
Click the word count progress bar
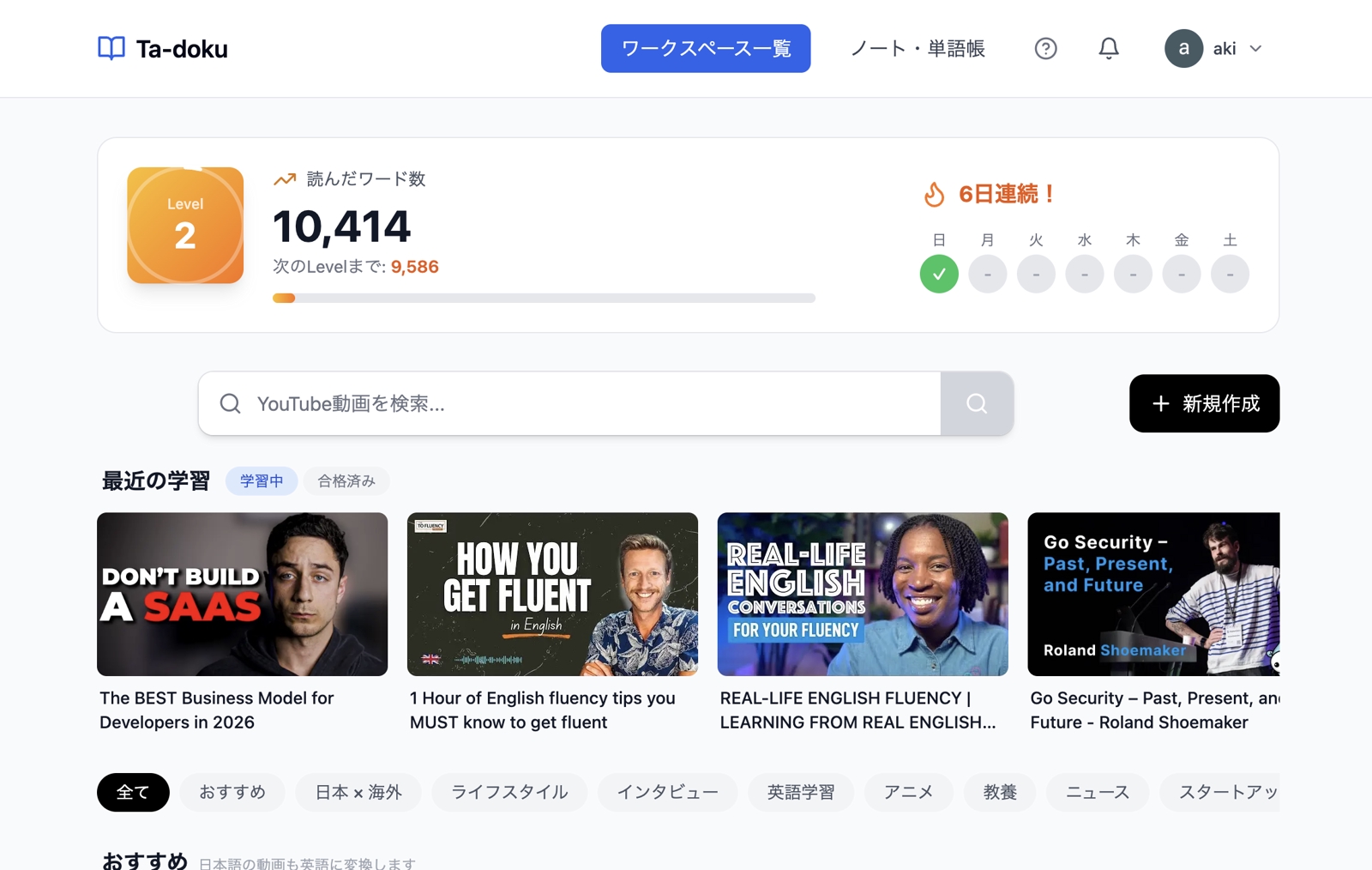(544, 299)
